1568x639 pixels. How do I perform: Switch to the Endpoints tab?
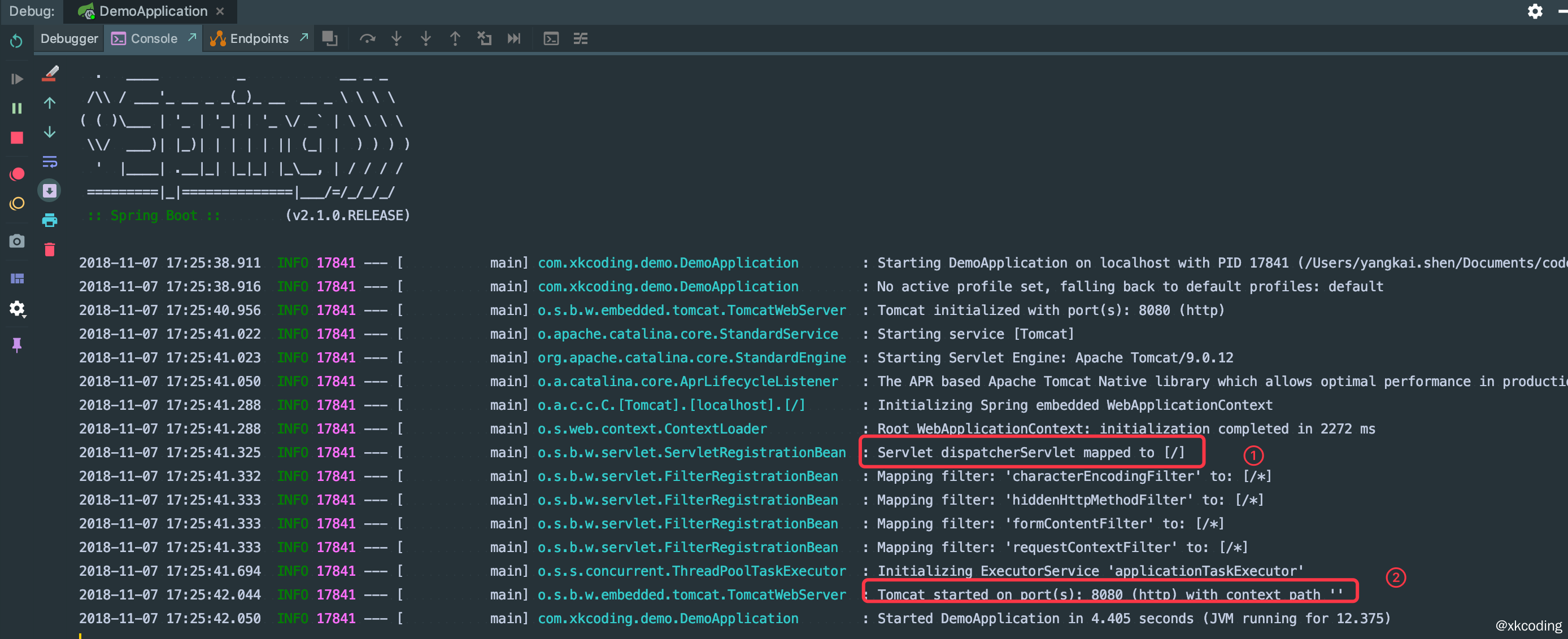tap(259, 38)
